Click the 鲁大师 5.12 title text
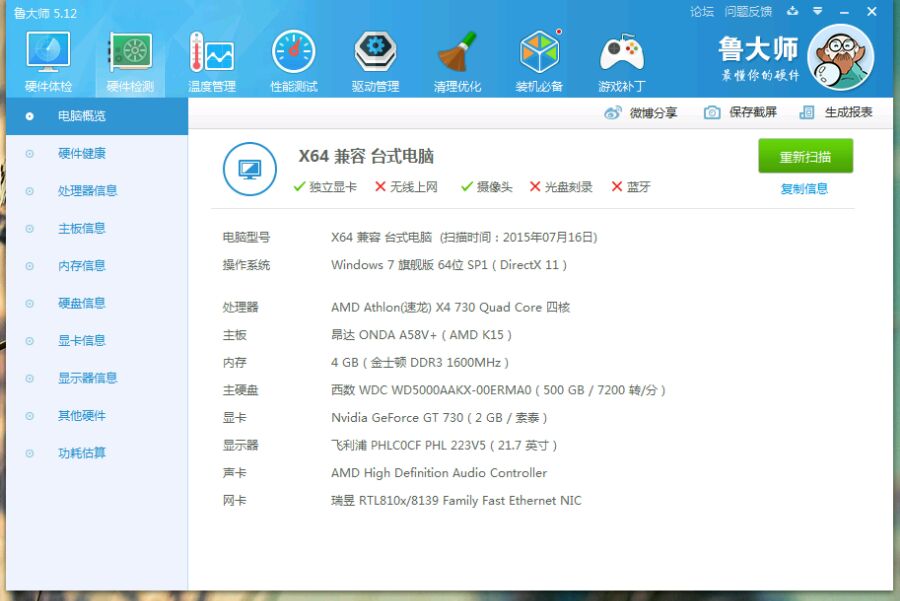 pos(45,13)
